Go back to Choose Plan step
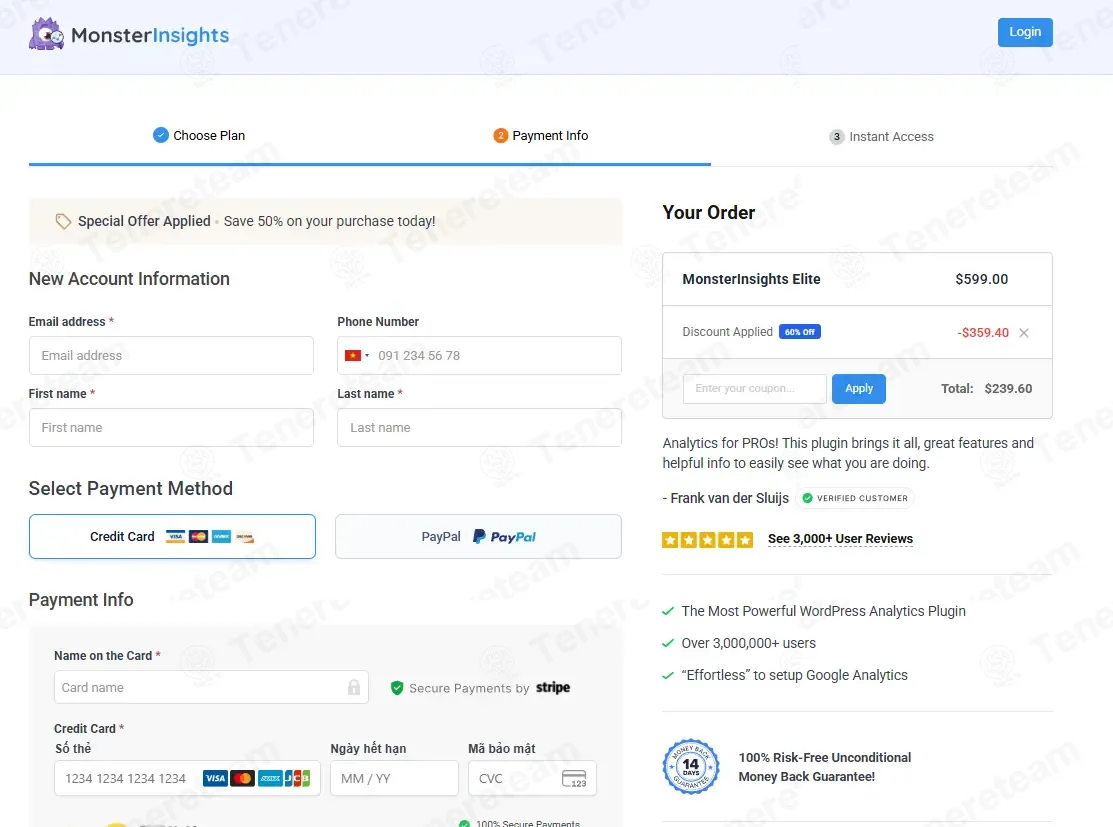The image size is (1113, 827). pyautogui.click(x=199, y=136)
